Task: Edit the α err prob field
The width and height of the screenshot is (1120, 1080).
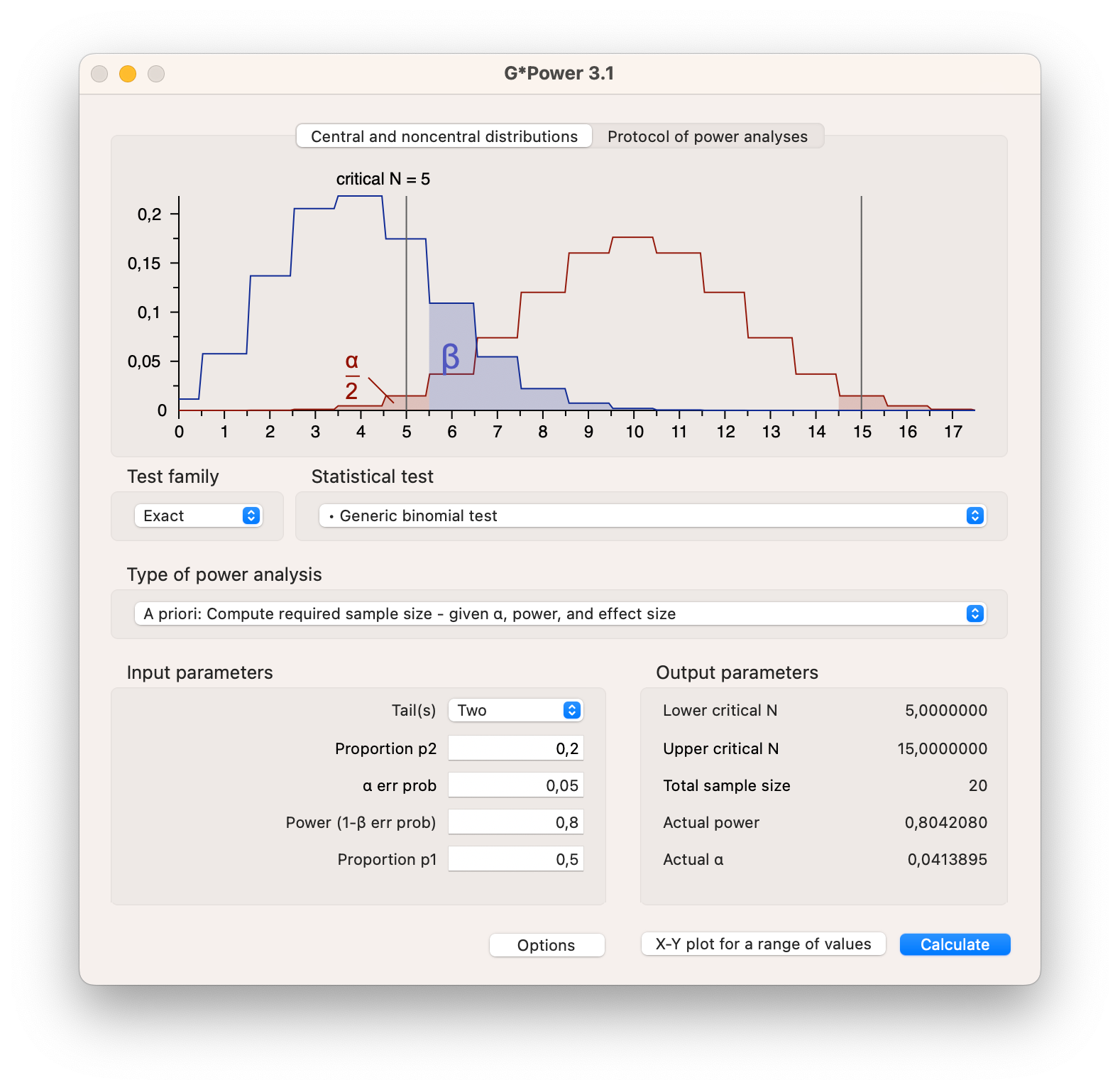Action: 515,785
